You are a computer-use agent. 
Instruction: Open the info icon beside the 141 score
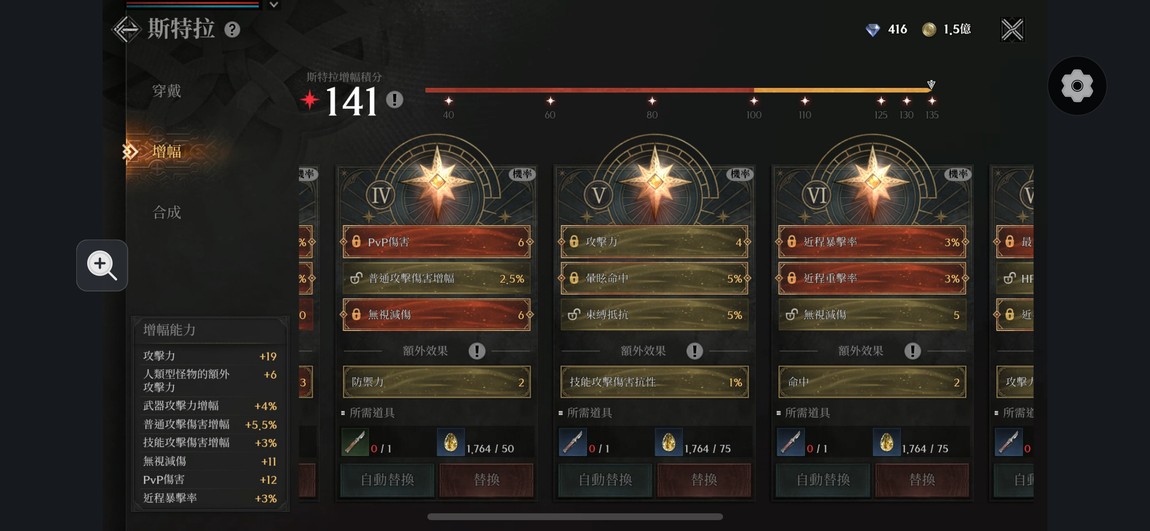click(395, 100)
